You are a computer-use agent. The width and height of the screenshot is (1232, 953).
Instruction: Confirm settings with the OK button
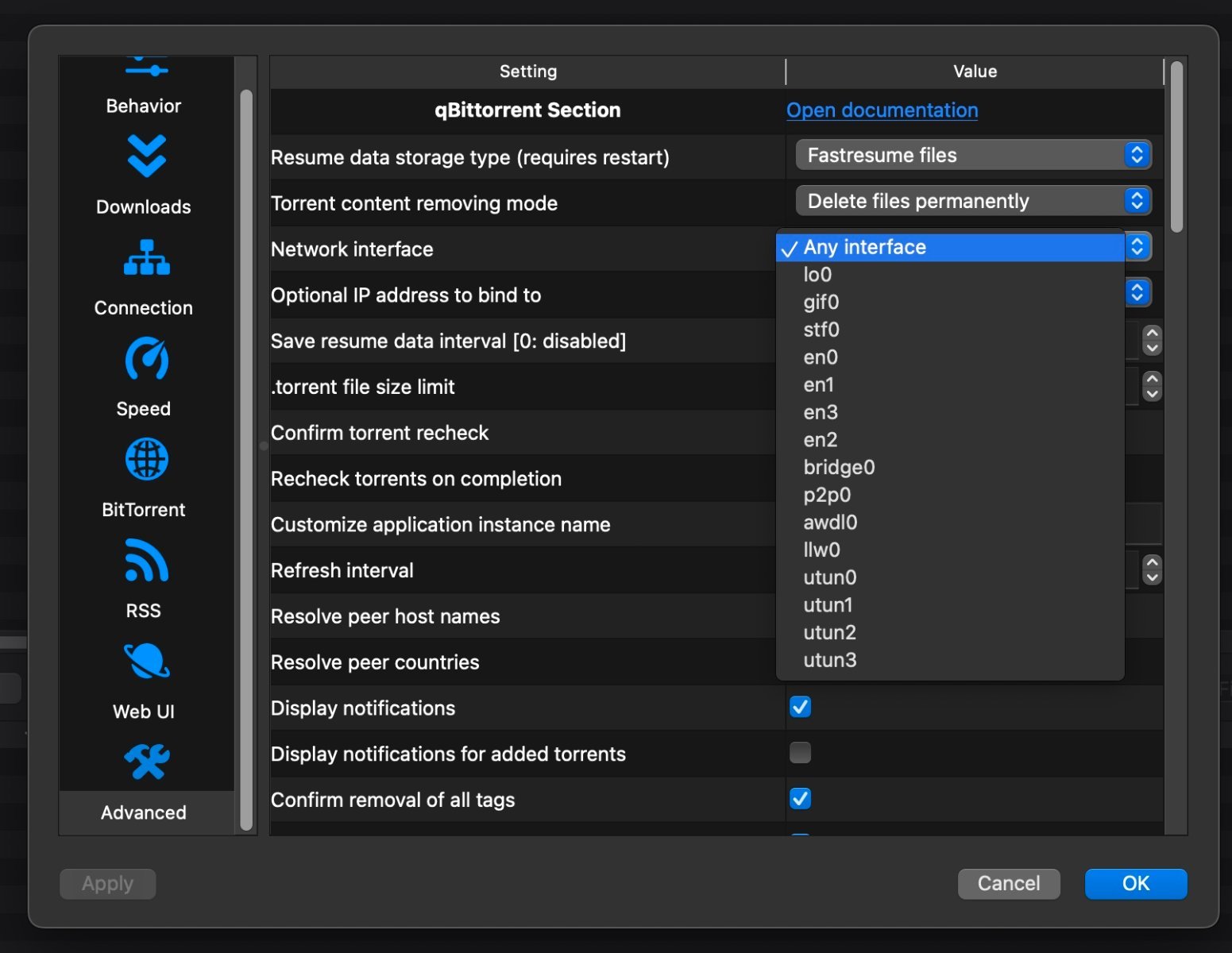[1136, 883]
